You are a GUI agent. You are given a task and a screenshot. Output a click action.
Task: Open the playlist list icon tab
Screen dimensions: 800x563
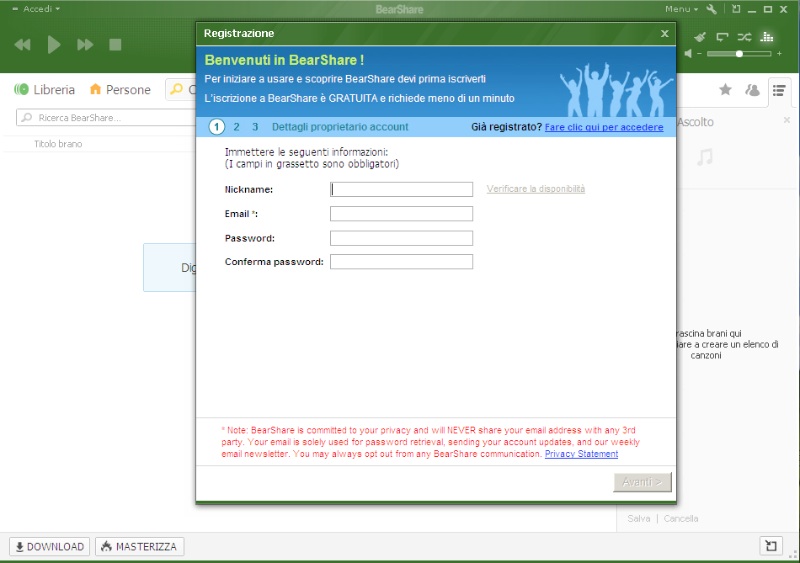tap(778, 90)
